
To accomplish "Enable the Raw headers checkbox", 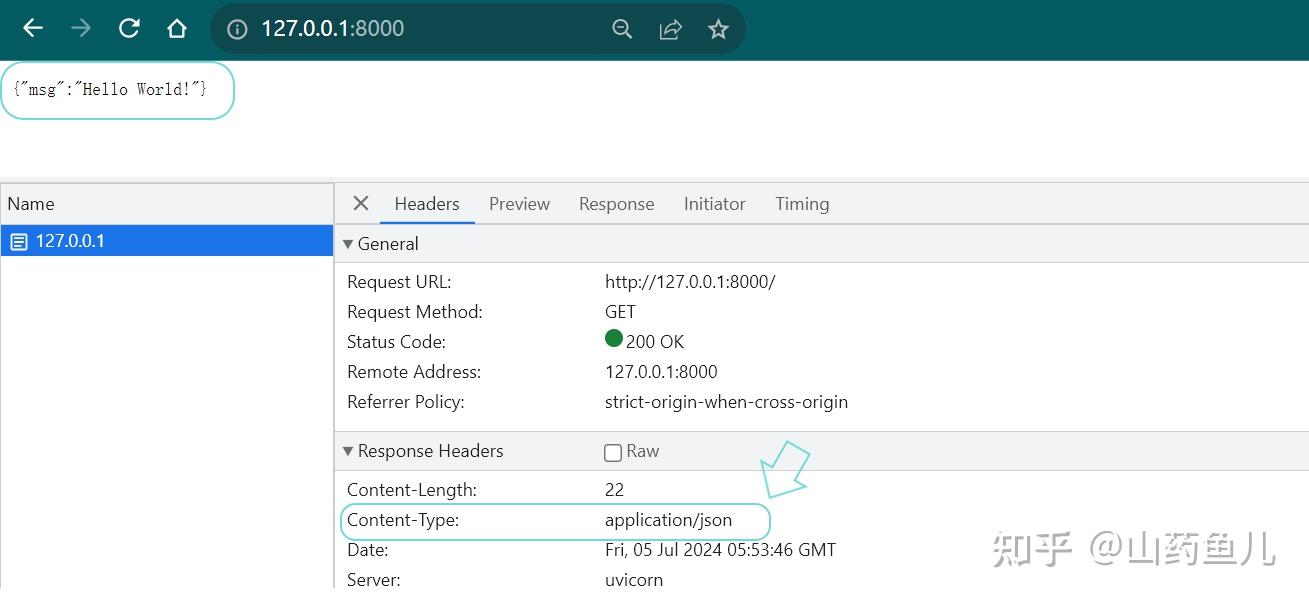I will pos(612,452).
